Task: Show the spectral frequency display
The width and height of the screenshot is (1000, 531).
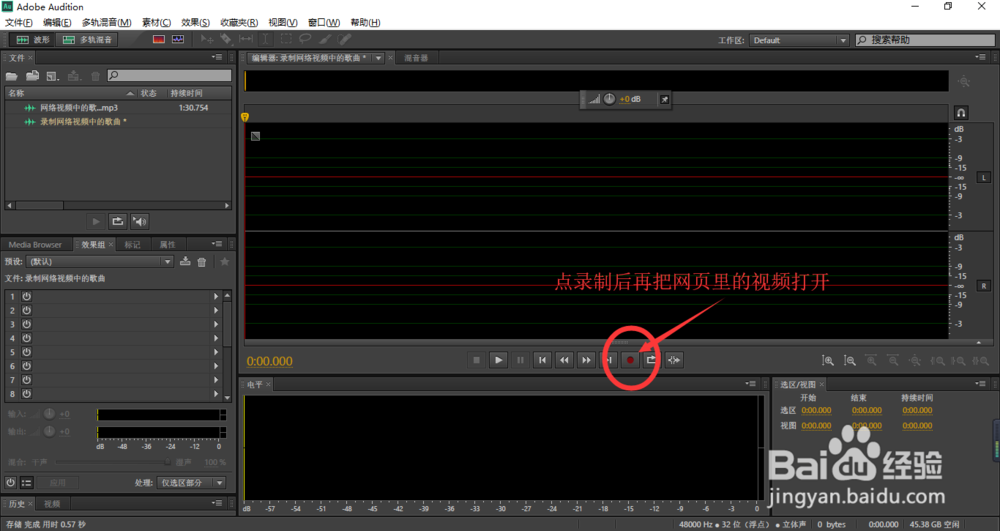Action: tap(159, 40)
